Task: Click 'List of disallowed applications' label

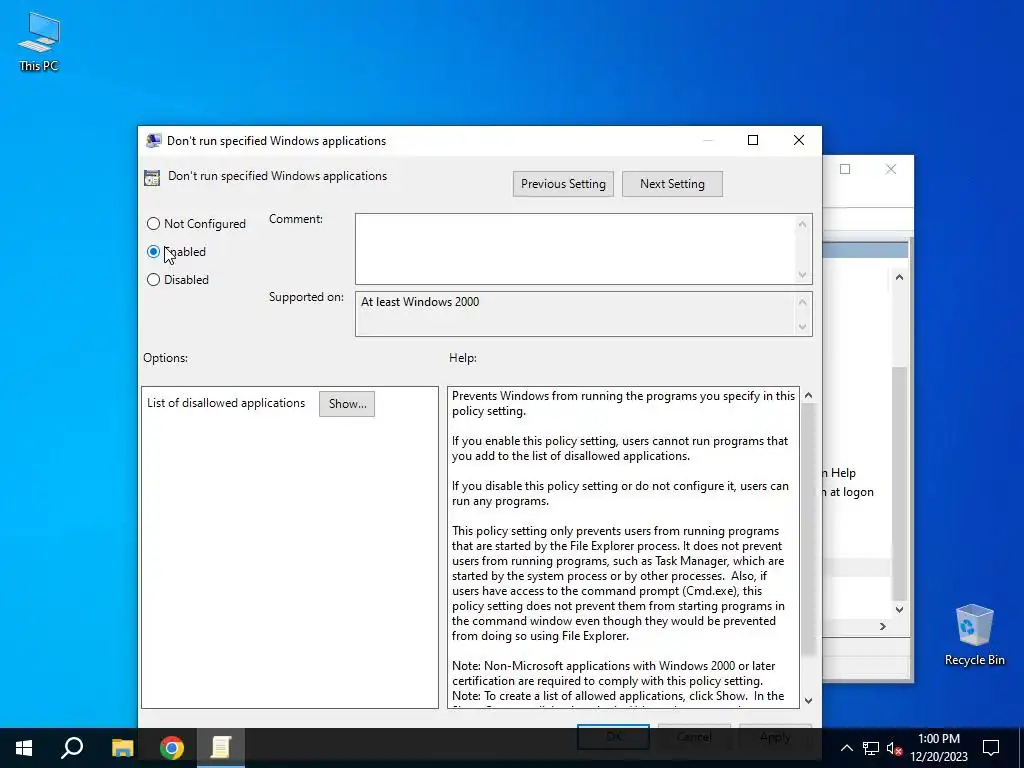Action: [x=226, y=403]
